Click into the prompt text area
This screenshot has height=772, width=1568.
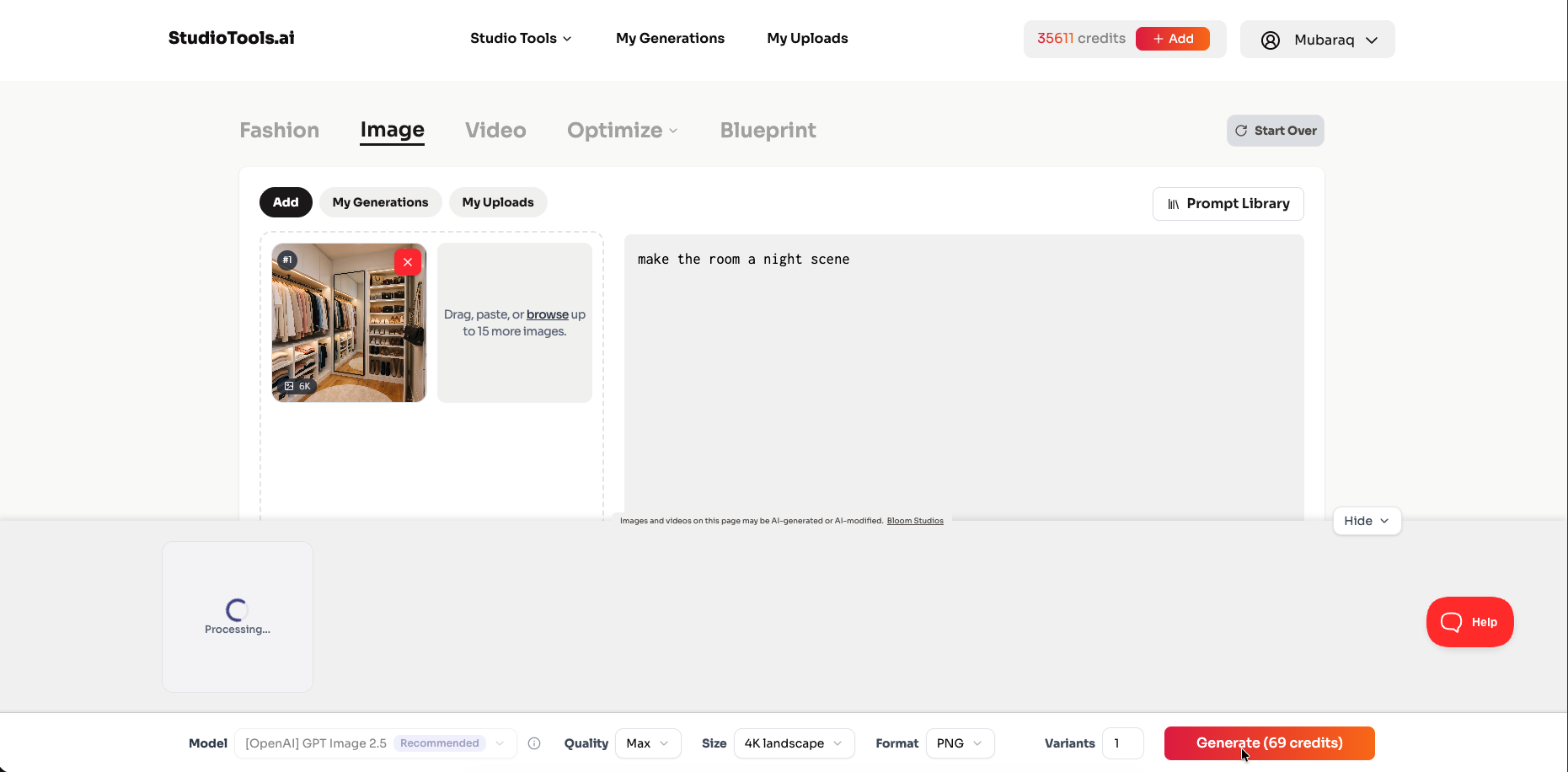[x=964, y=378]
